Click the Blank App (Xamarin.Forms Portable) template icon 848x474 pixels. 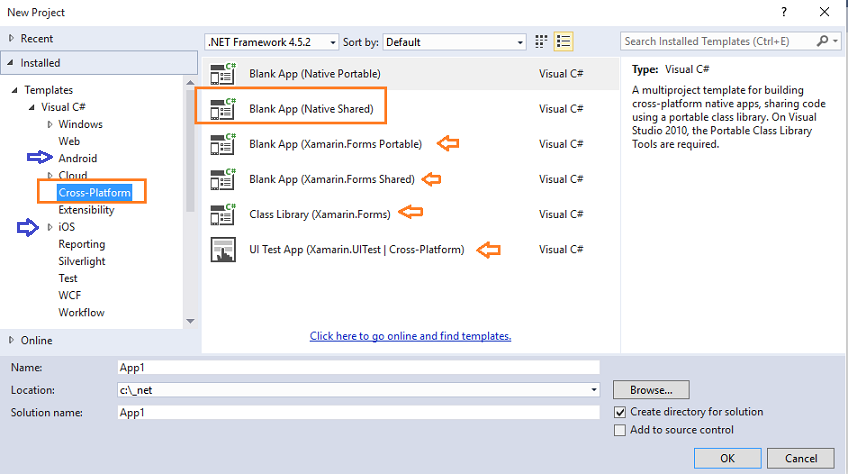(223, 144)
